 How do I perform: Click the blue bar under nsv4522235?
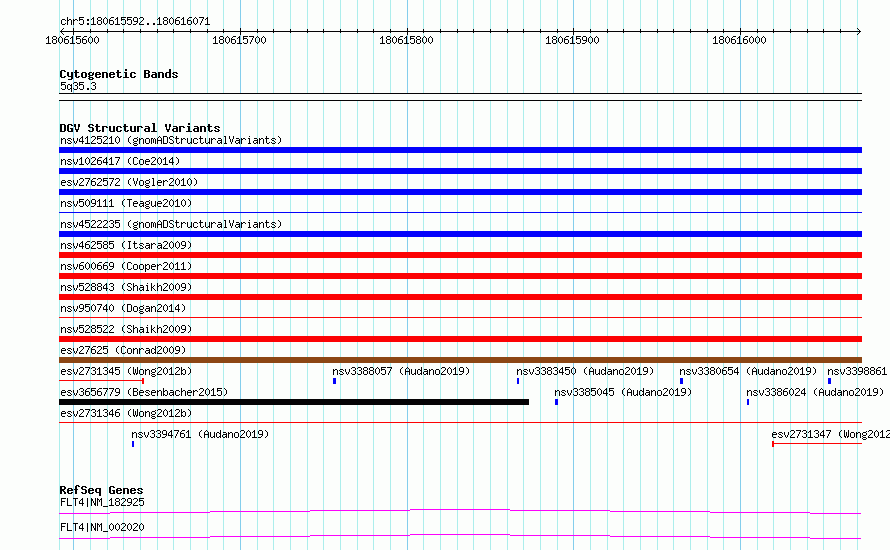(460, 234)
